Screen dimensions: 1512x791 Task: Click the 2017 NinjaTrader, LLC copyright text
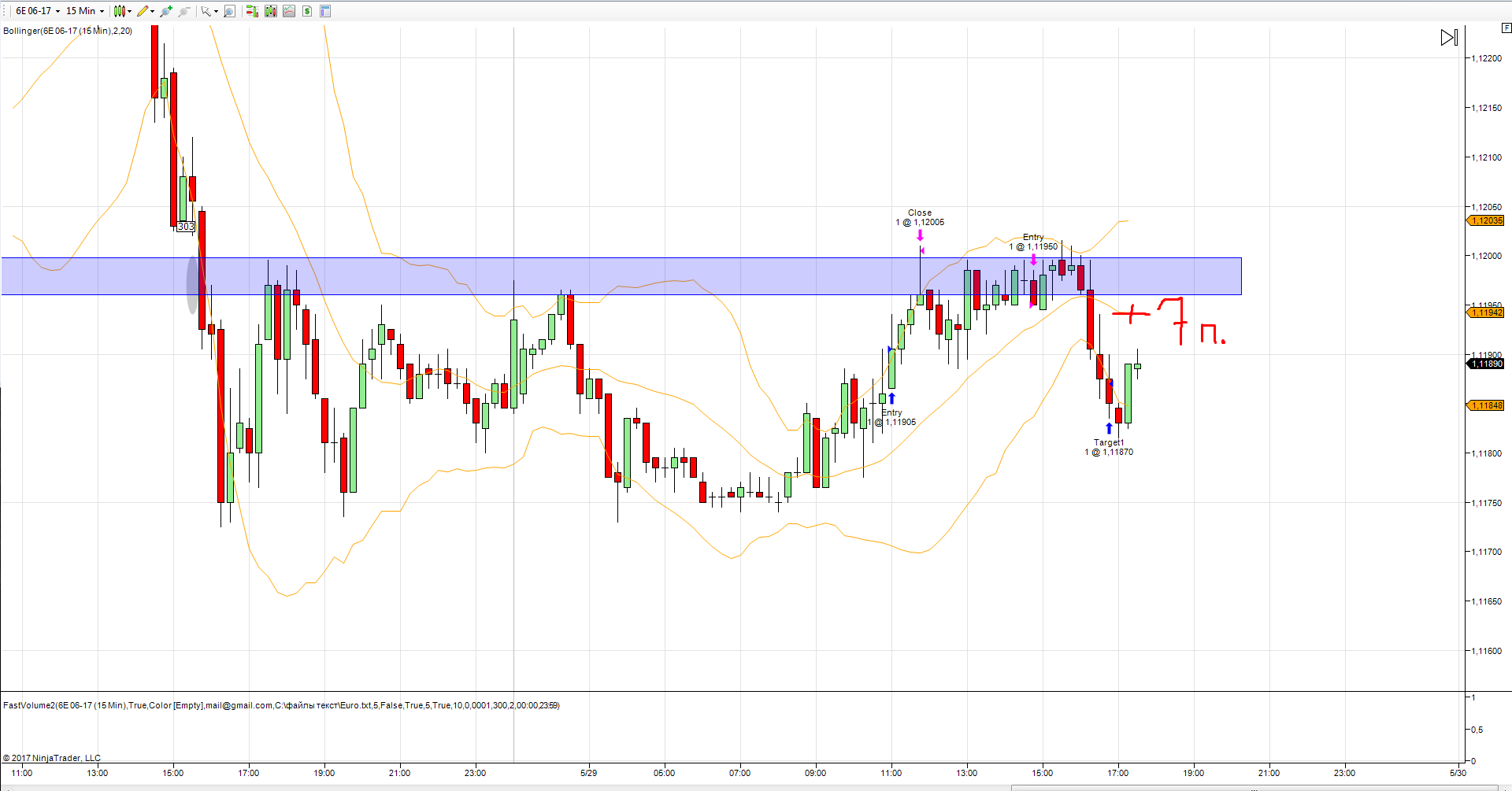pos(52,758)
